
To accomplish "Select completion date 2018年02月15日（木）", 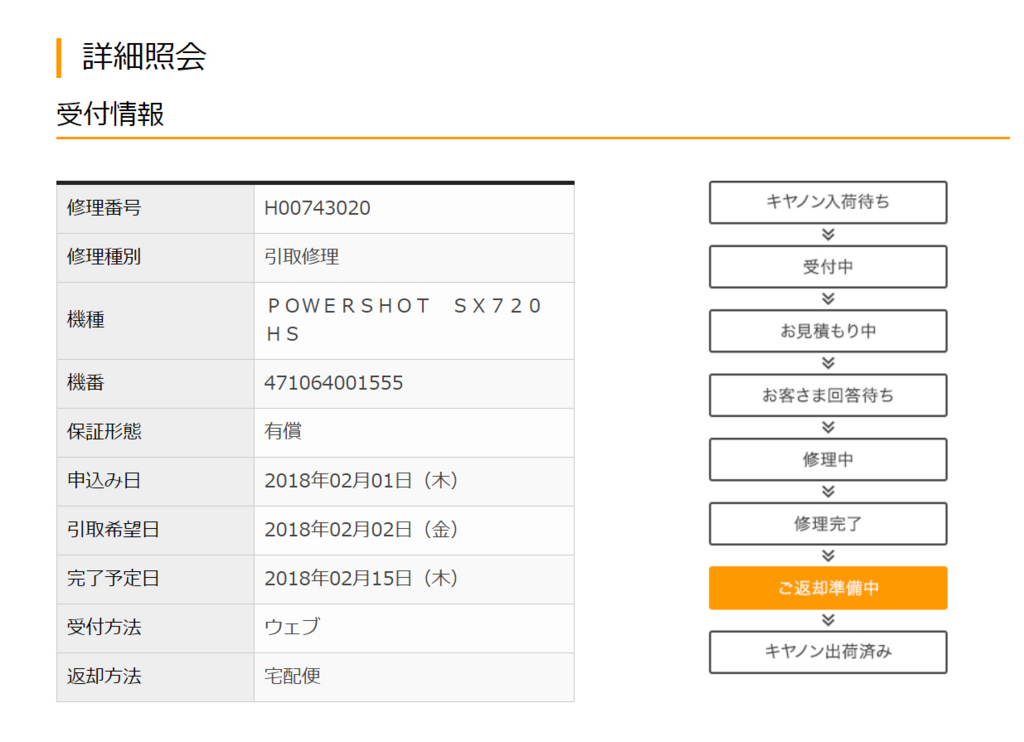I will pyautogui.click(x=361, y=578).
